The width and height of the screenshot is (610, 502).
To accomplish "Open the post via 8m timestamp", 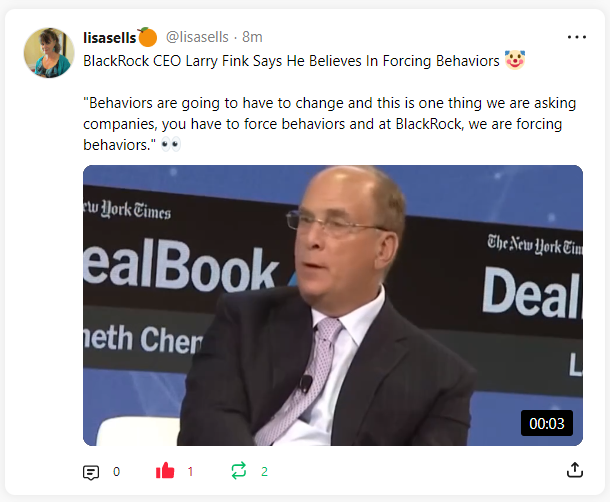I will pos(252,37).
